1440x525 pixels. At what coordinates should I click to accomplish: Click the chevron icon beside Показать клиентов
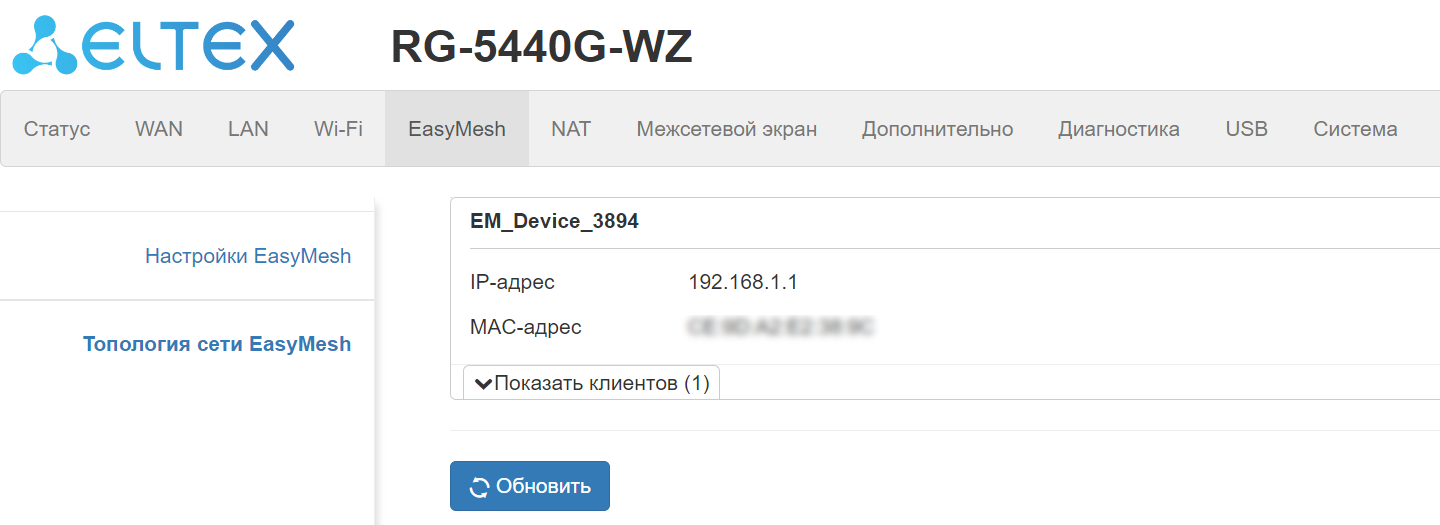pos(483,384)
